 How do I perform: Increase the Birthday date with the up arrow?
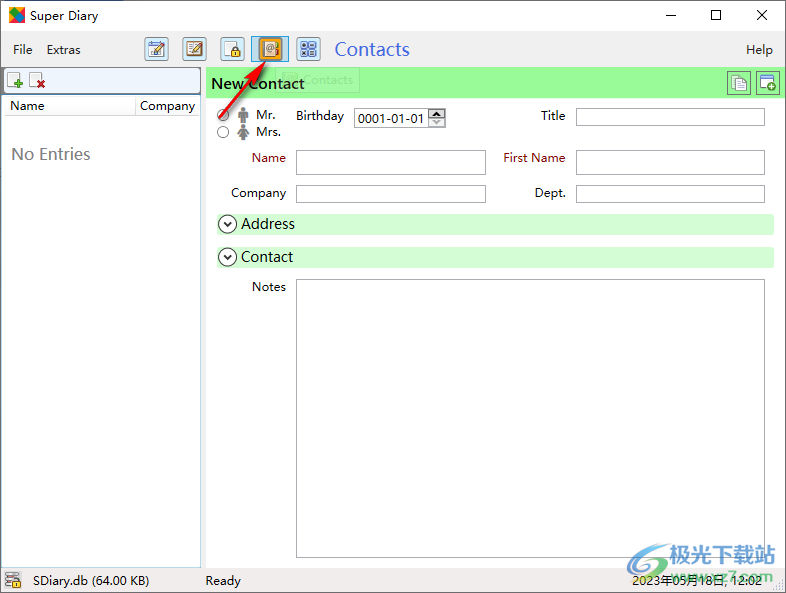437,113
